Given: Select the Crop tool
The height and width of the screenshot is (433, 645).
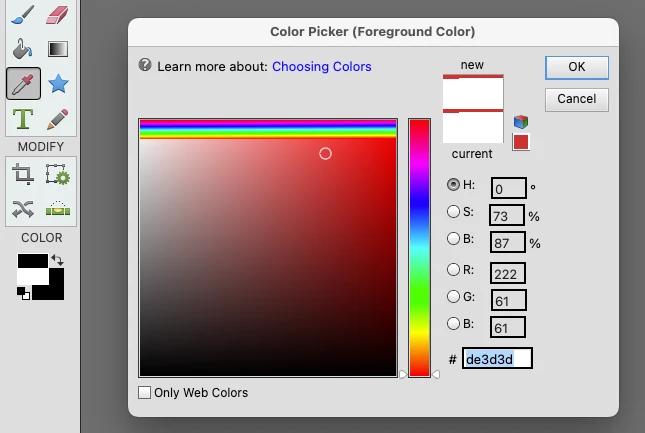Looking at the screenshot, I should (23, 174).
